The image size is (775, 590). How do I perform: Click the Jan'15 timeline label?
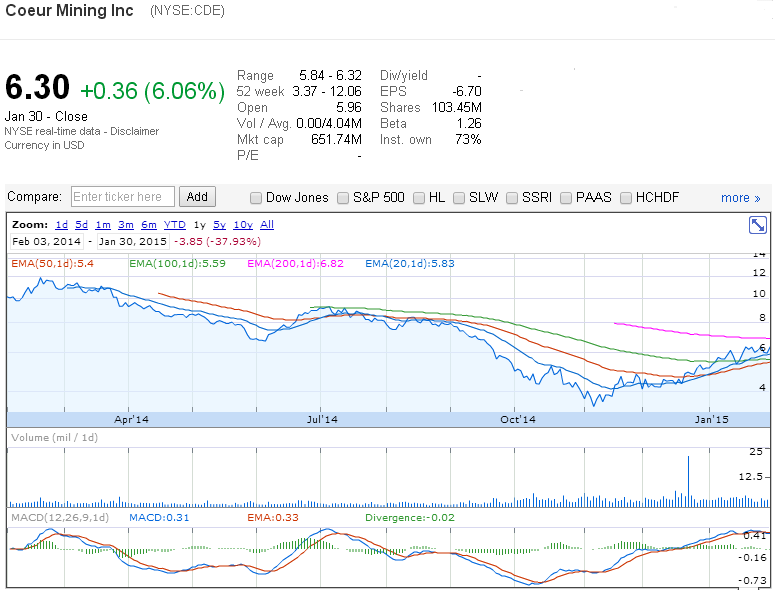tap(711, 420)
